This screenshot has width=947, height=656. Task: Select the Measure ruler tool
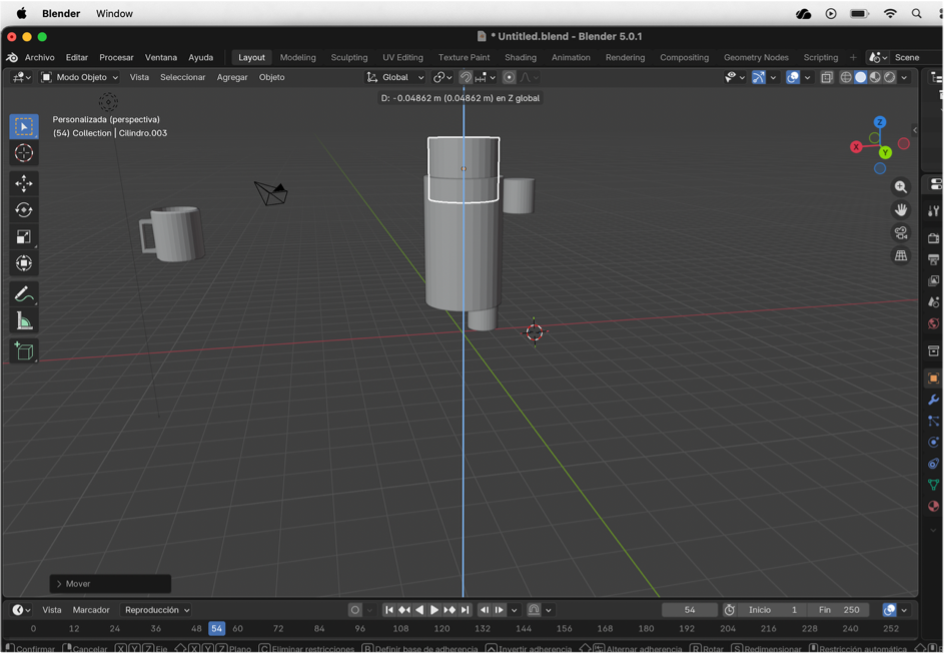24,321
